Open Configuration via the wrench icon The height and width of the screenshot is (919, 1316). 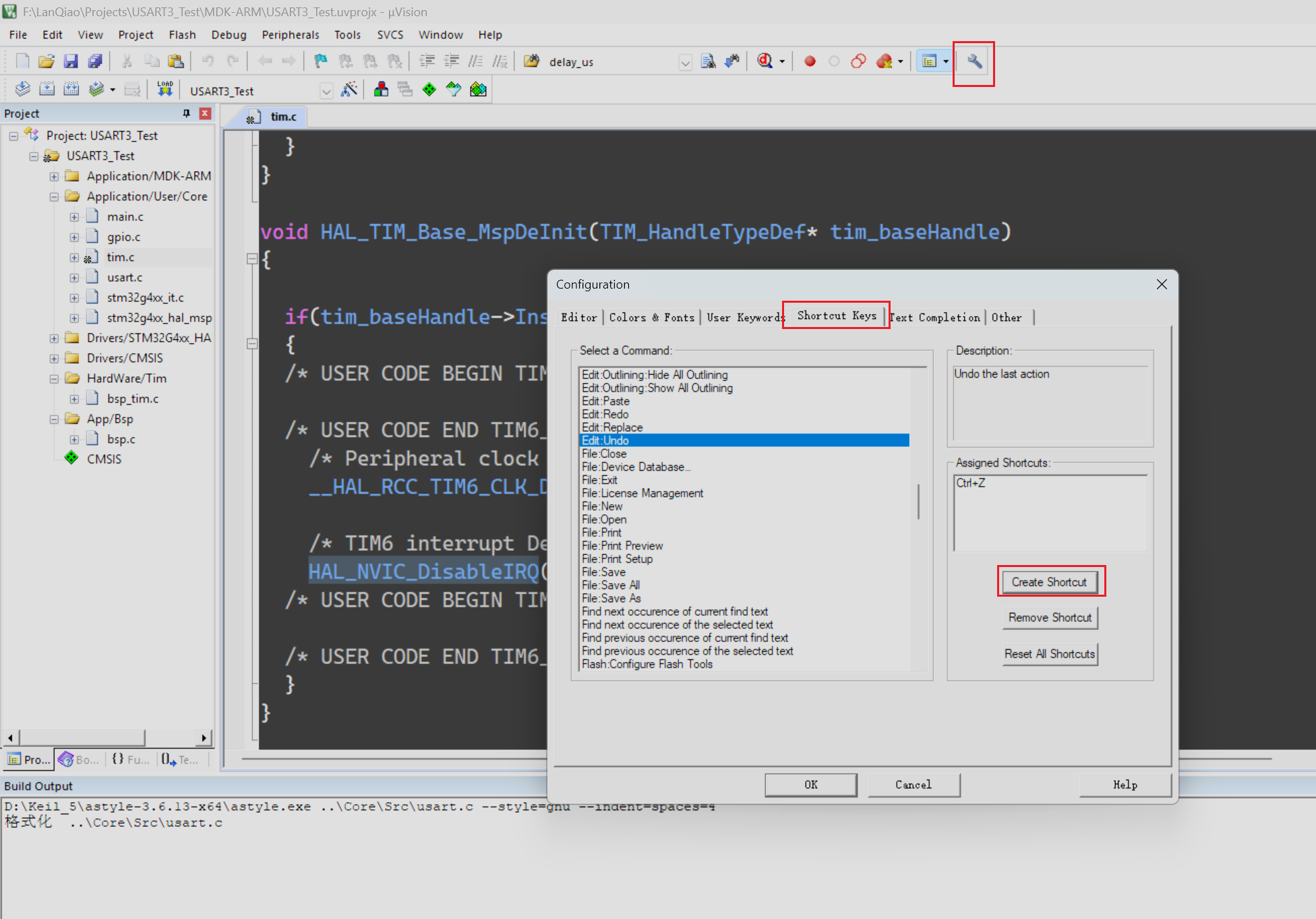974,61
